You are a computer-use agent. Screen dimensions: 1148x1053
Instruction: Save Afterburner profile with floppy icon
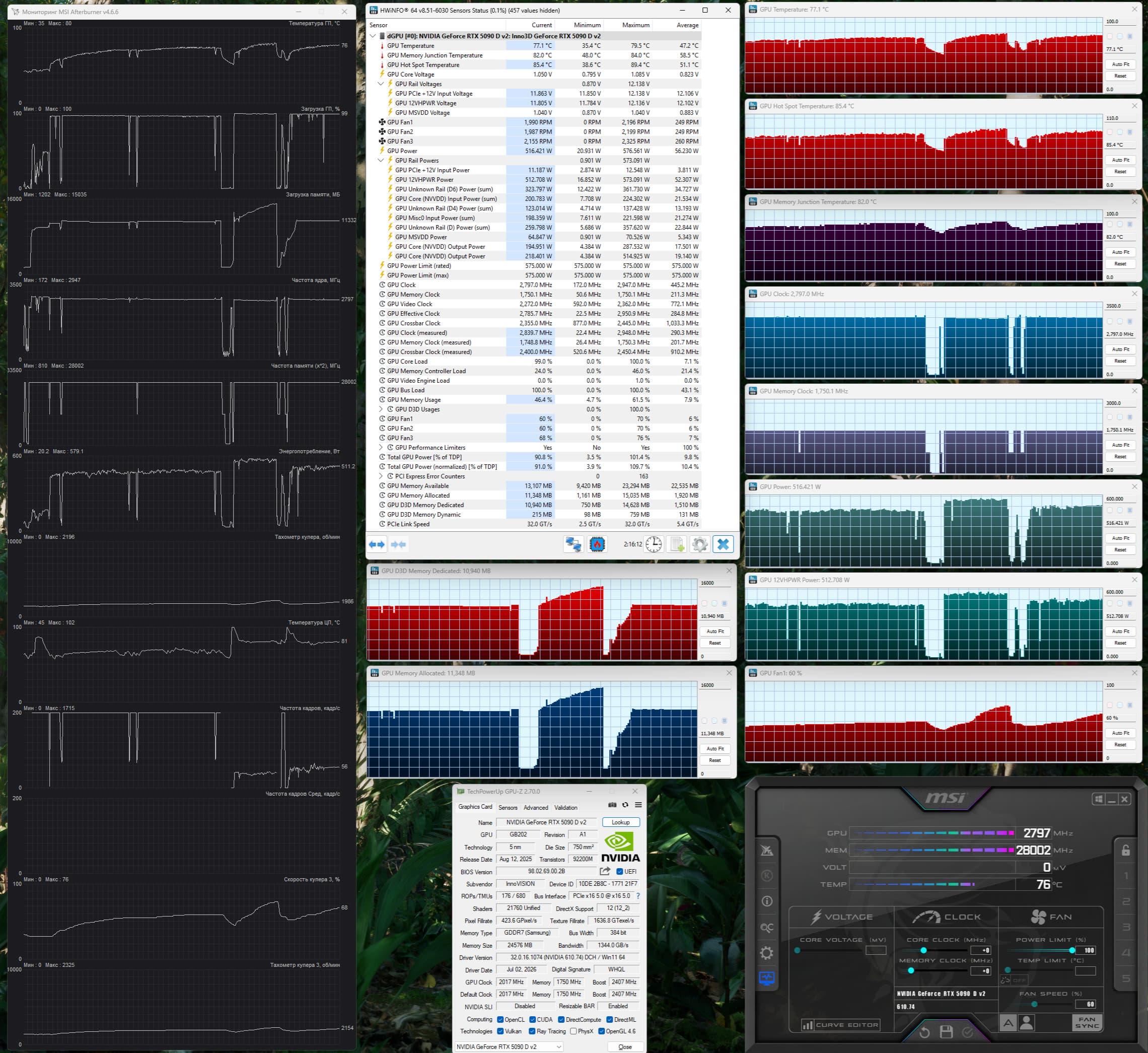[946, 1031]
